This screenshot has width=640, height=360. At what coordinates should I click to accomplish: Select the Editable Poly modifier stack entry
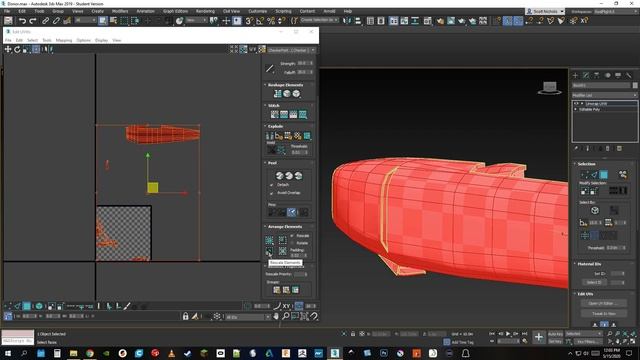coord(589,109)
